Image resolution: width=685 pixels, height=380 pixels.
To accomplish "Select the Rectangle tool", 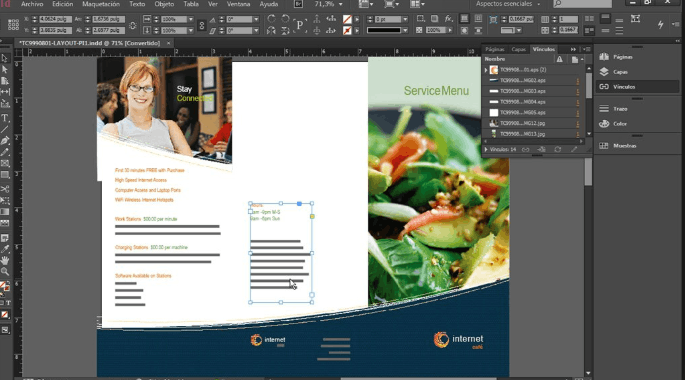I will 5,175.
